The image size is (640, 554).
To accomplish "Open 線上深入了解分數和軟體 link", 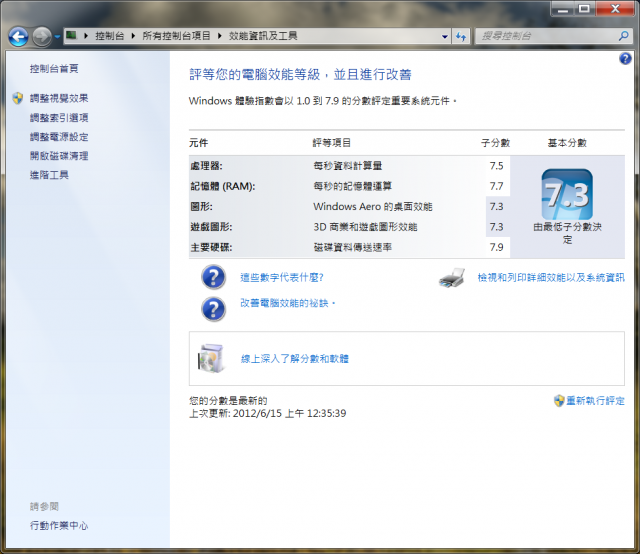I will [x=295, y=359].
